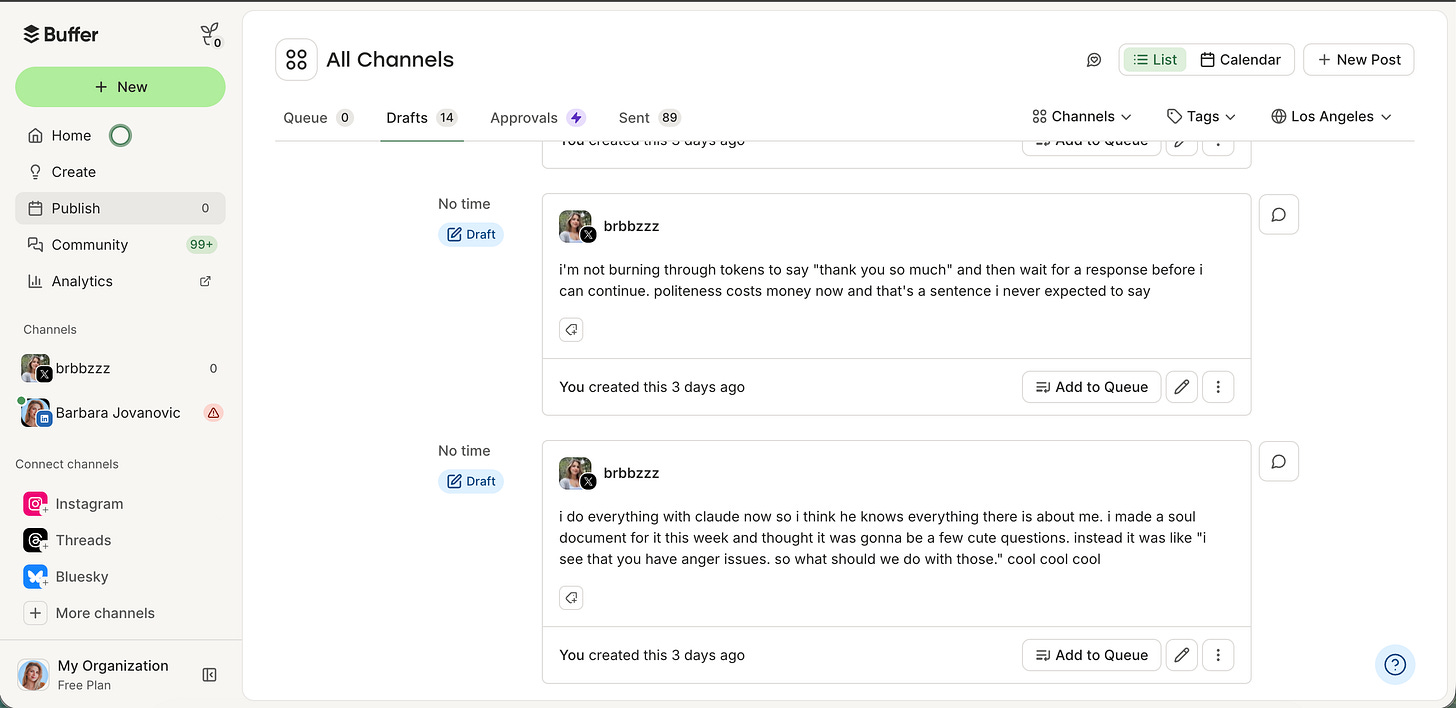This screenshot has width=1456, height=708.
Task: Click the warning icon next to Barbara Jovanovic
Action: [x=213, y=412]
